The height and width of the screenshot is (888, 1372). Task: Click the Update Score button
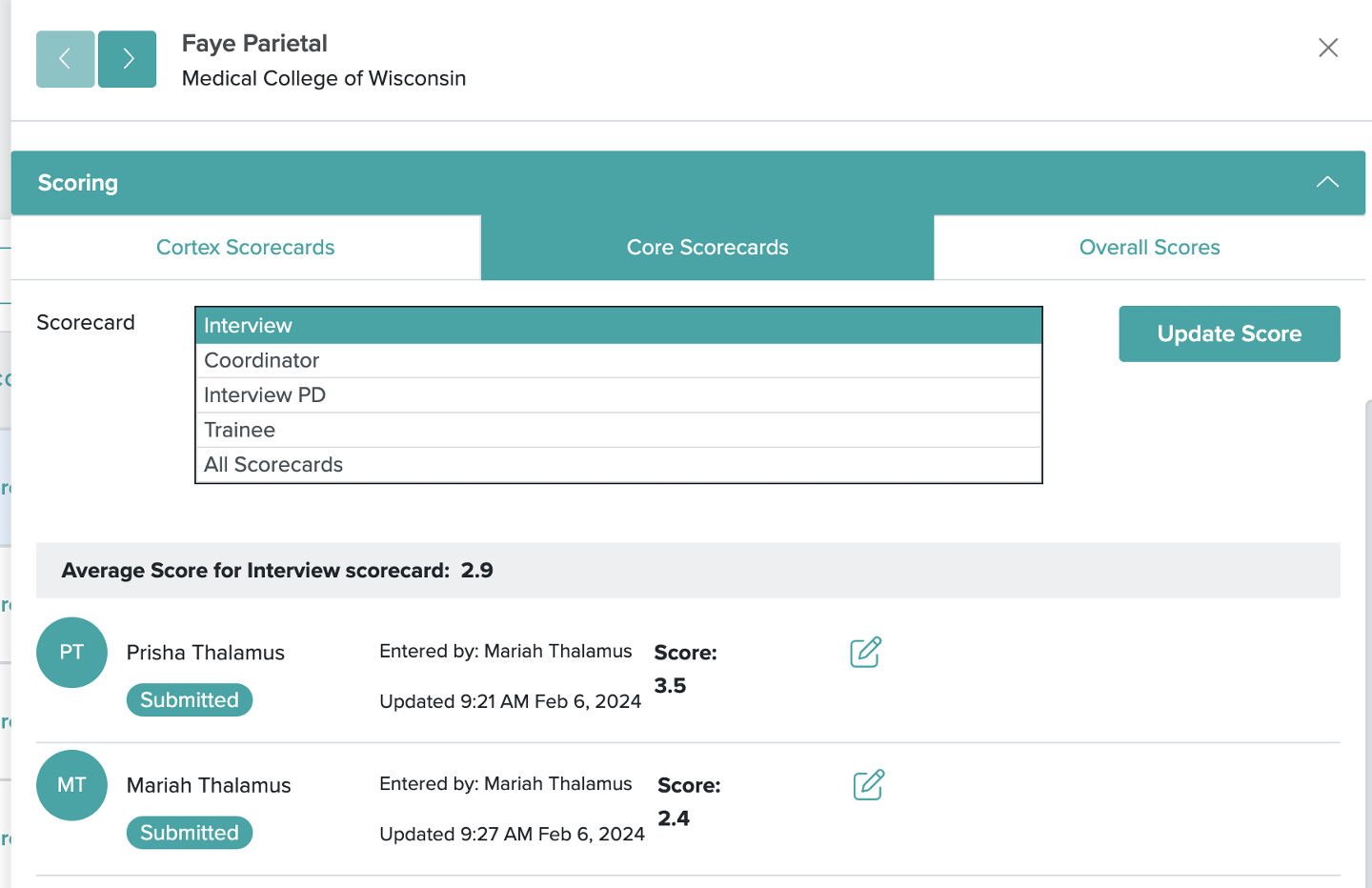(1229, 333)
